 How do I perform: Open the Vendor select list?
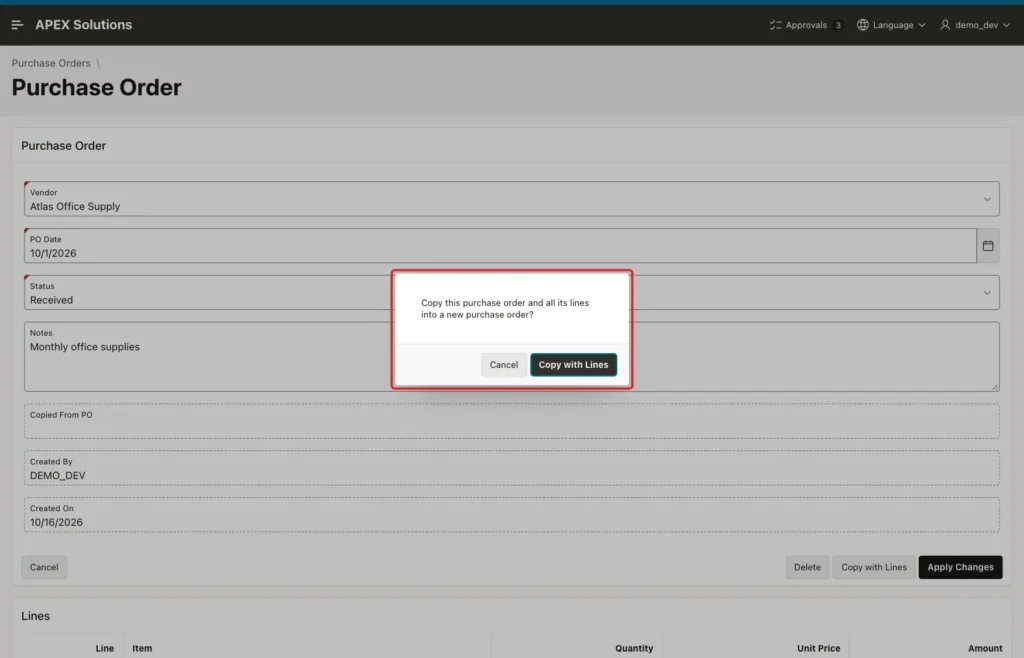click(x=511, y=199)
